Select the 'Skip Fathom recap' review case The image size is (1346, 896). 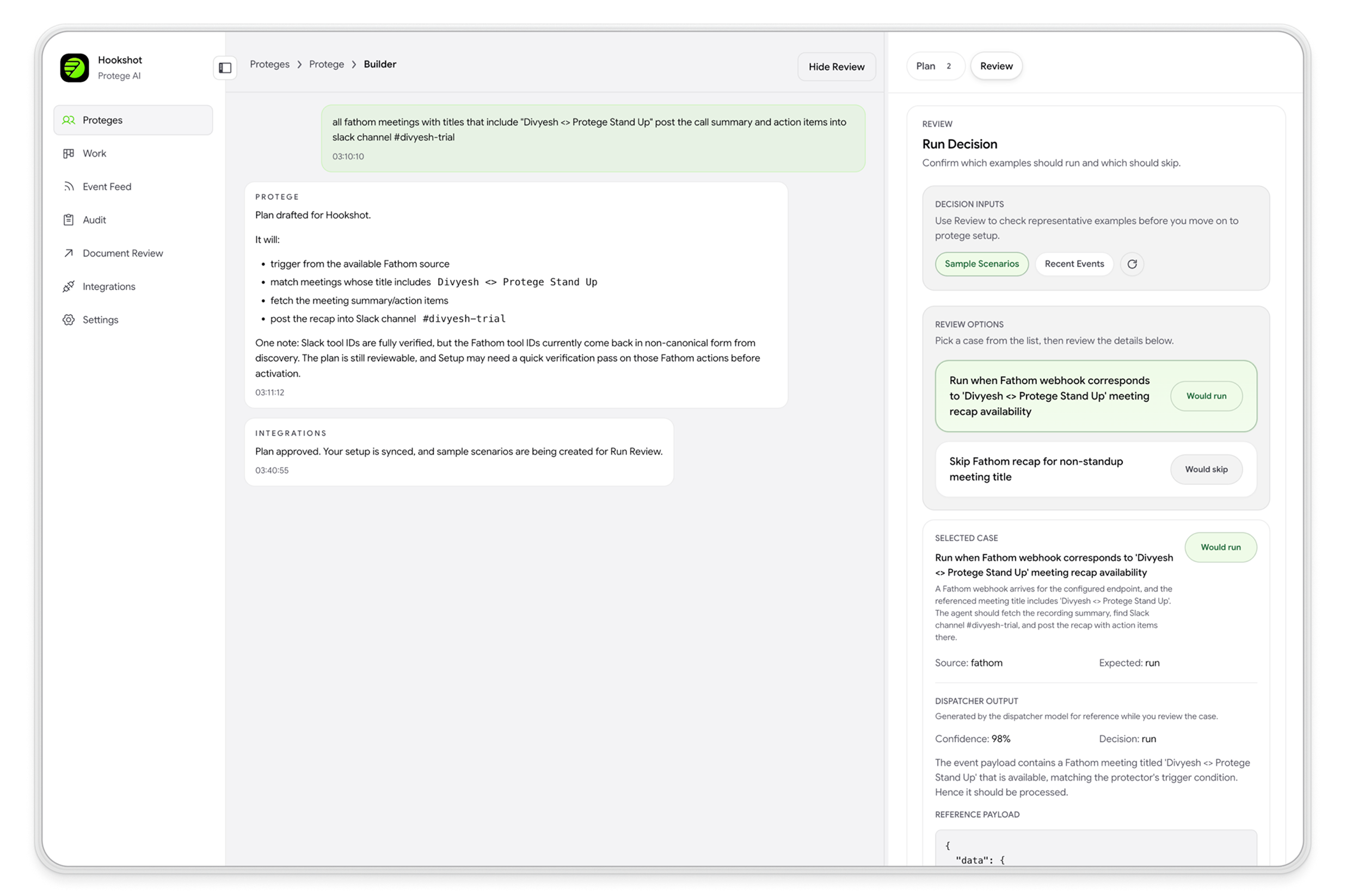point(1096,469)
